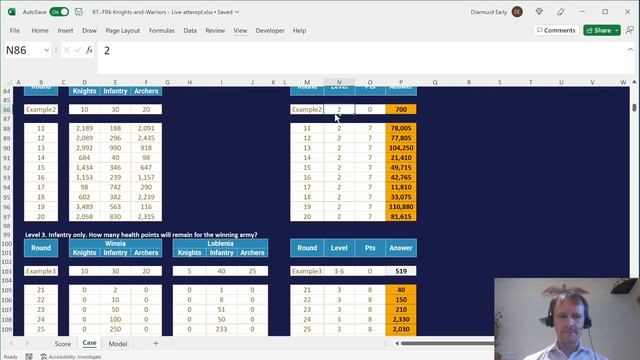640x360 pixels.
Task: Click the pen icon in title bar
Action: pos(560,12)
